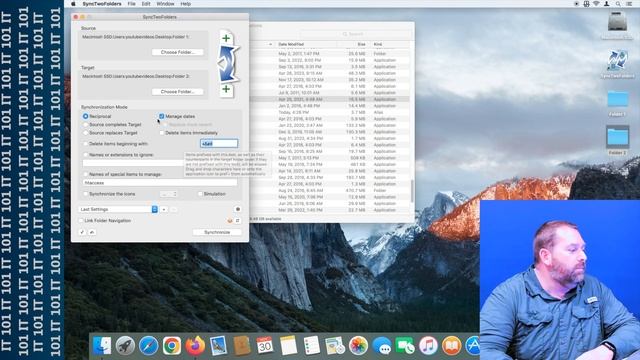Click the sort arrow in Finder's first column header
The image size is (640, 360).
[270, 44]
